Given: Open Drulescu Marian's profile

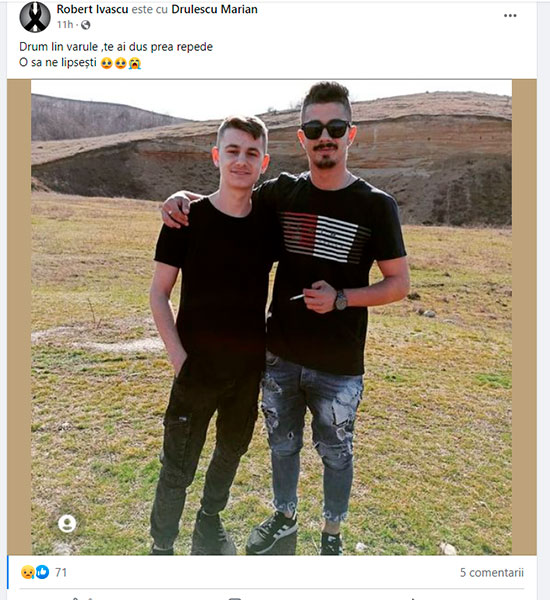Looking at the screenshot, I should [x=214, y=9].
